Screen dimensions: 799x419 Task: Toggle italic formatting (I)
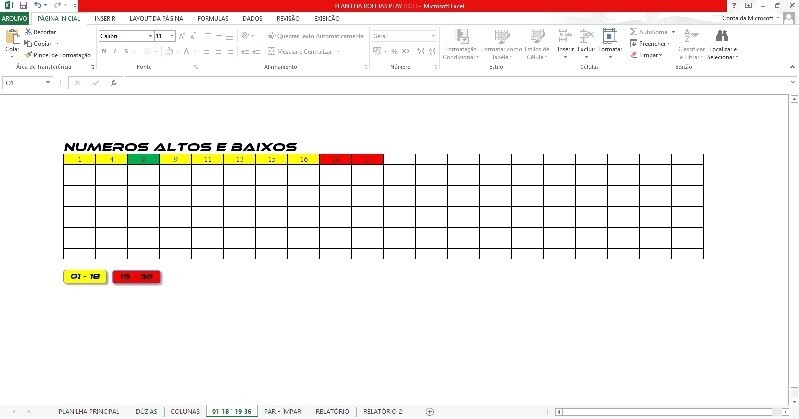[x=114, y=51]
